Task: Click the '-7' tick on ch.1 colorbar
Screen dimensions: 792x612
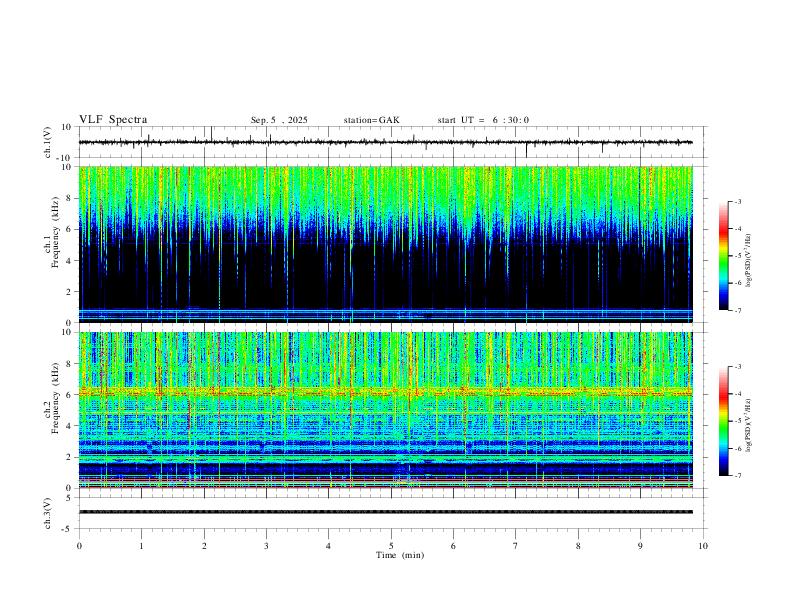Action: tap(737, 310)
